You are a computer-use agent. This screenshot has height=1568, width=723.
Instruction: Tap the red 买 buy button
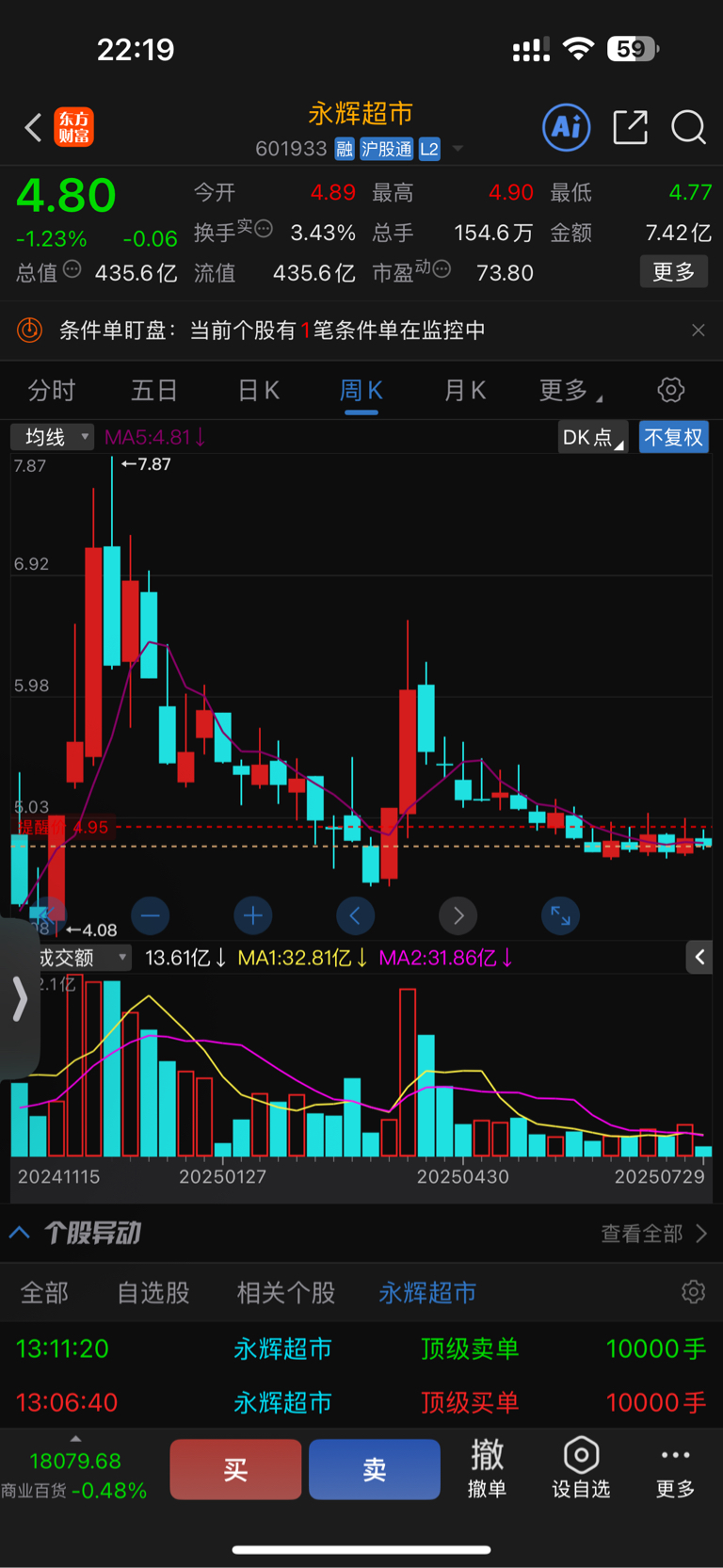point(235,1469)
